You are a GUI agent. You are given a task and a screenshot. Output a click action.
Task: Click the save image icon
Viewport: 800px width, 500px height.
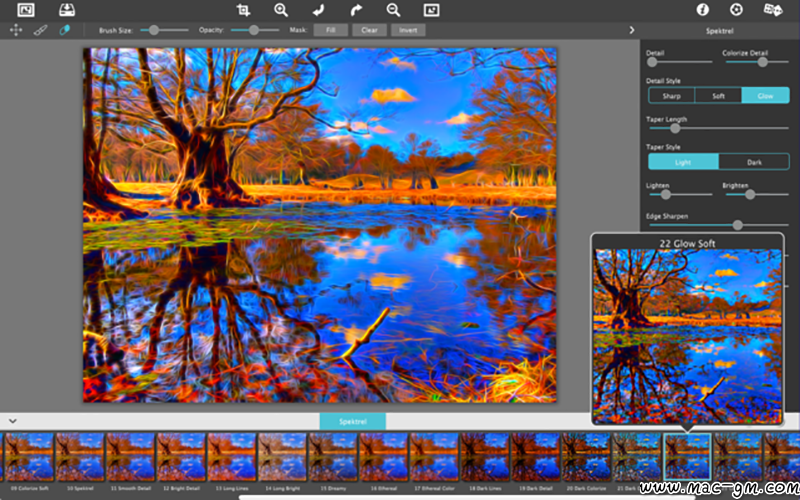[x=67, y=10]
